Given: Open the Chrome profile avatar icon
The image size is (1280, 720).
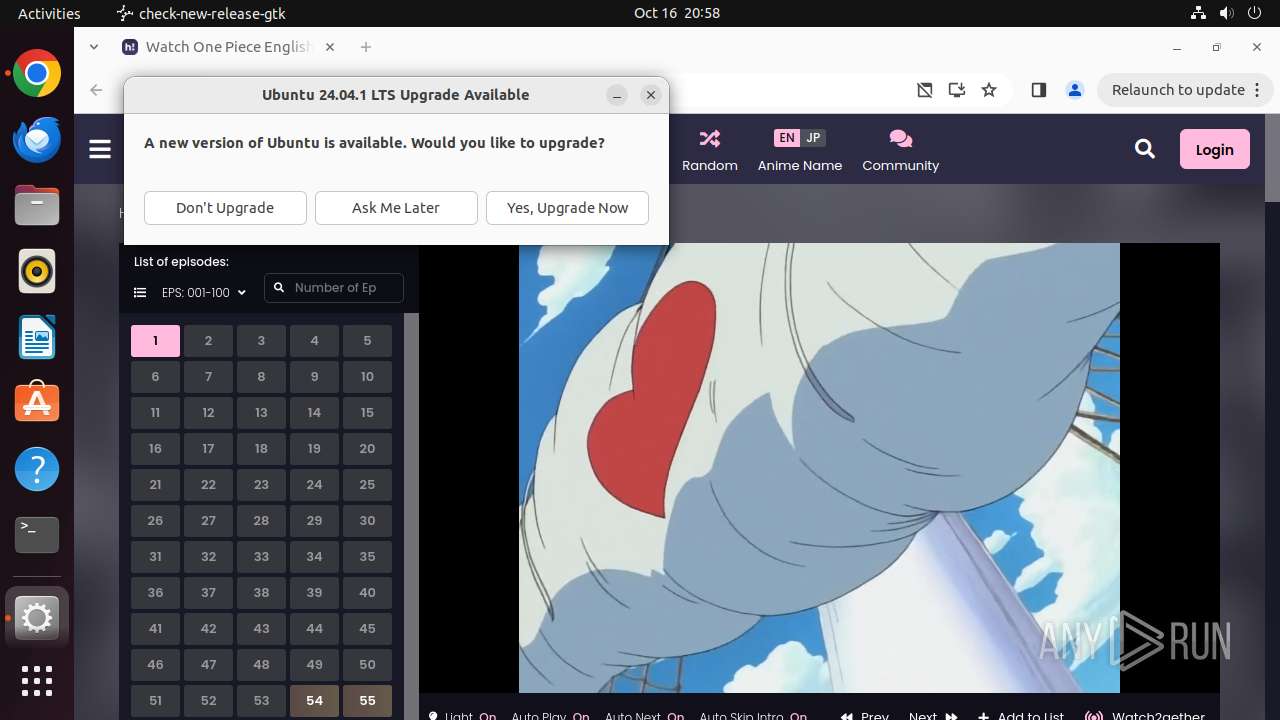Looking at the screenshot, I should tap(1075, 90).
